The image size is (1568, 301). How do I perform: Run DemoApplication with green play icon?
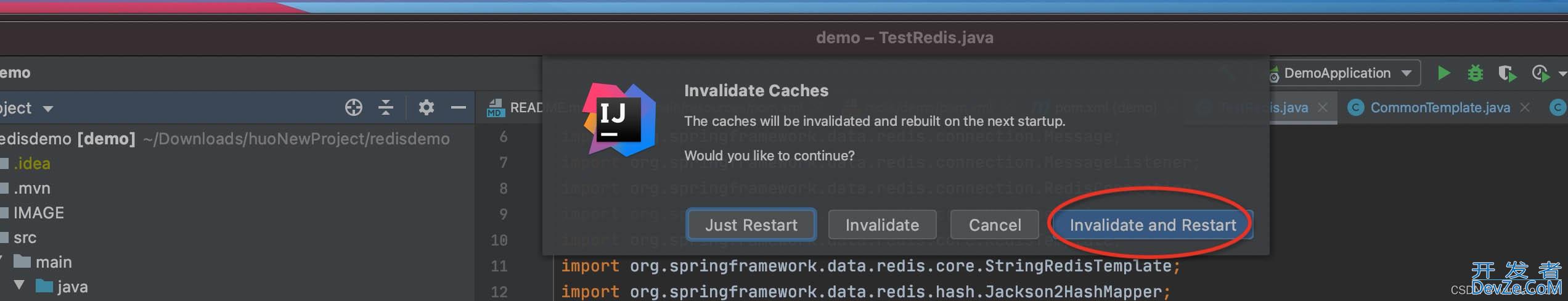coord(1443,73)
